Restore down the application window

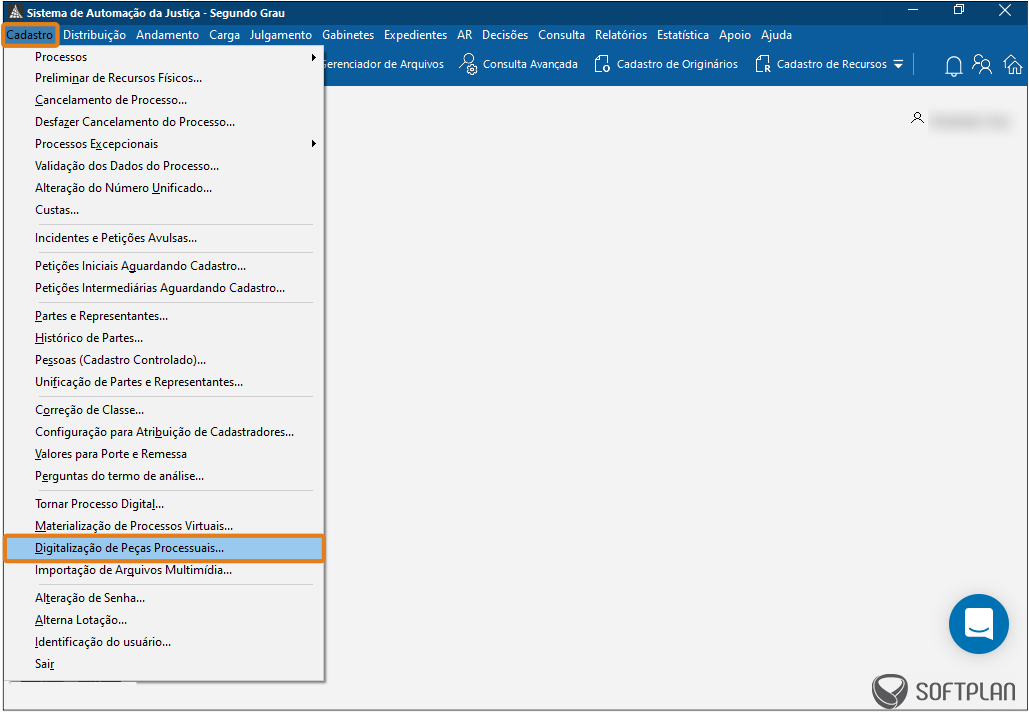coord(959,10)
